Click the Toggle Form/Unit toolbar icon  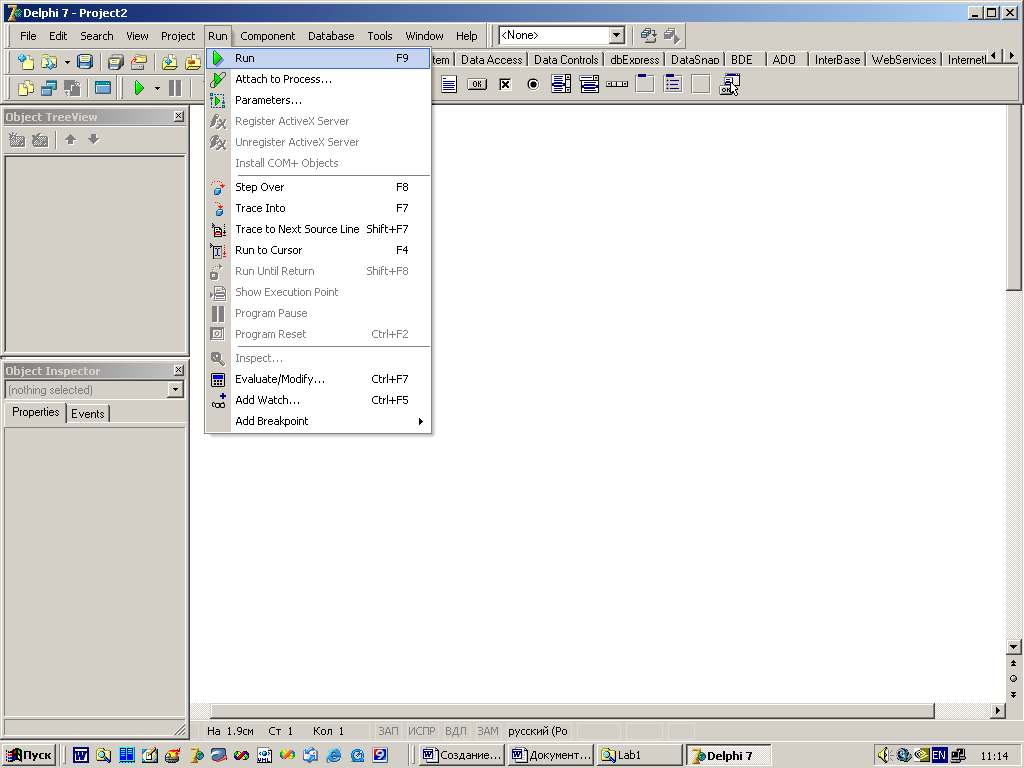[72, 88]
